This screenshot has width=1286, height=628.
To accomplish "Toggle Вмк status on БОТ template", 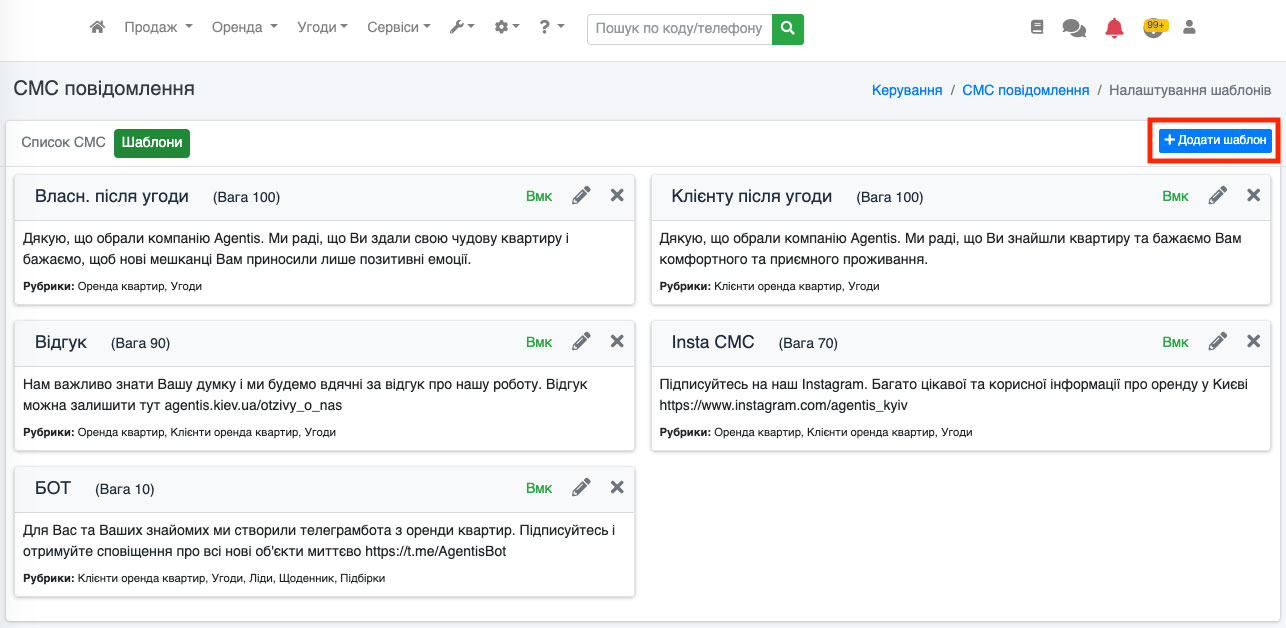I will coord(539,488).
